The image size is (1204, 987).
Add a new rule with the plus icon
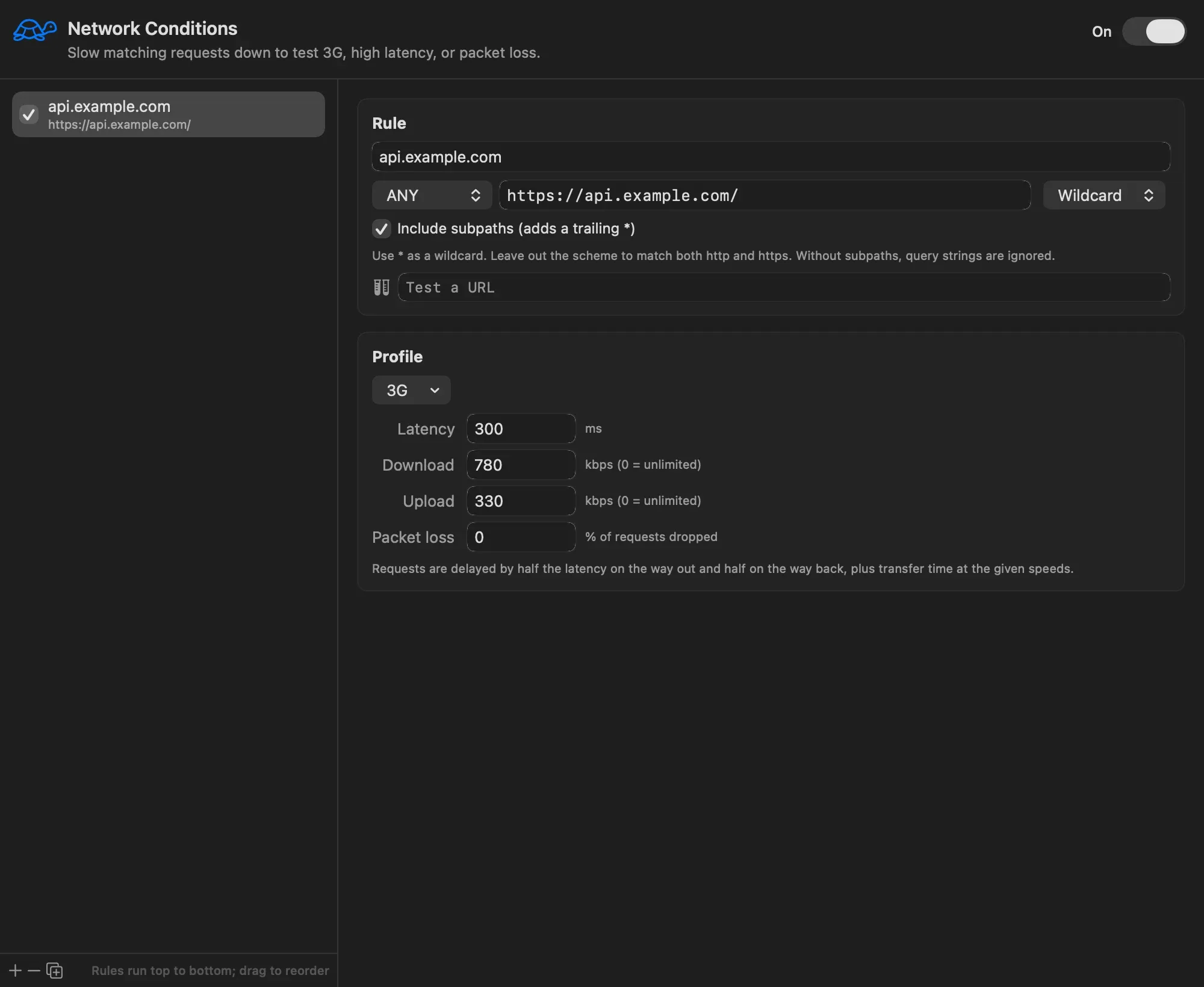(x=16, y=970)
